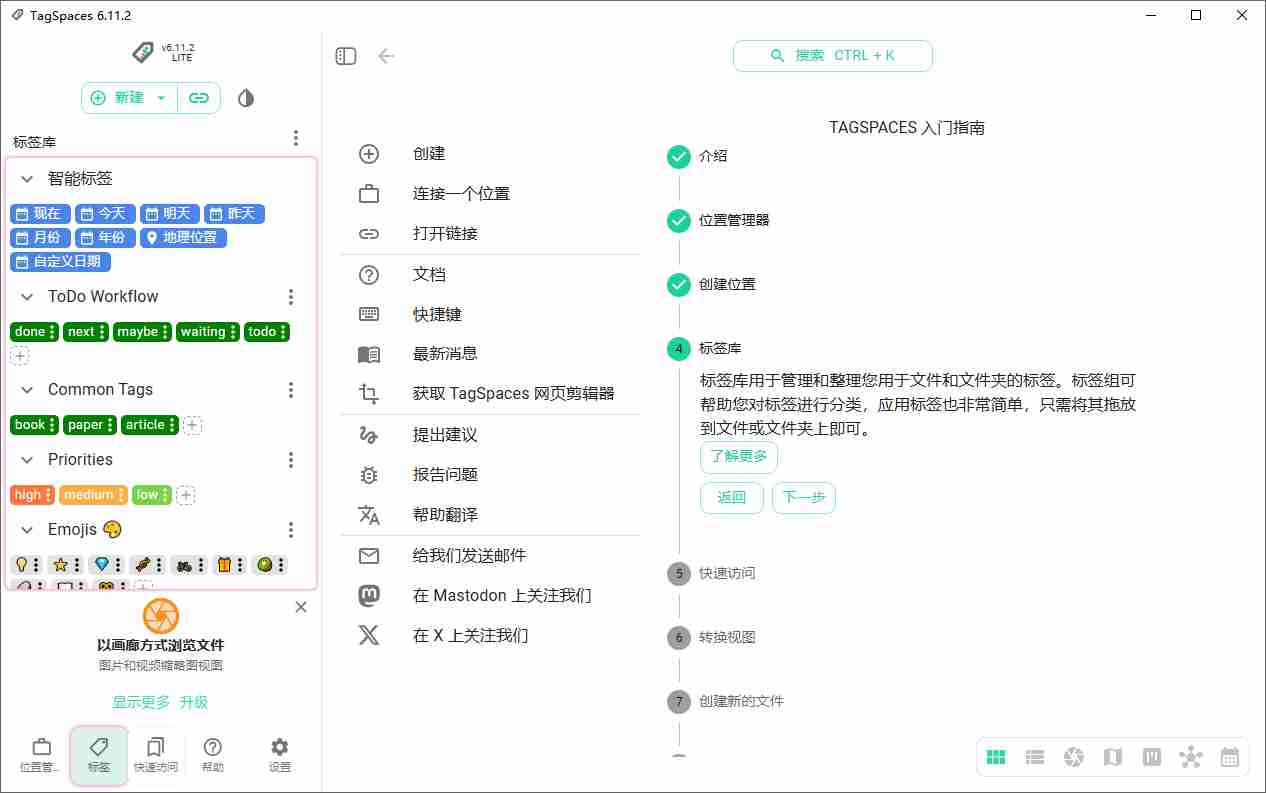Collapse the ToDo Workflow group

(x=25, y=296)
